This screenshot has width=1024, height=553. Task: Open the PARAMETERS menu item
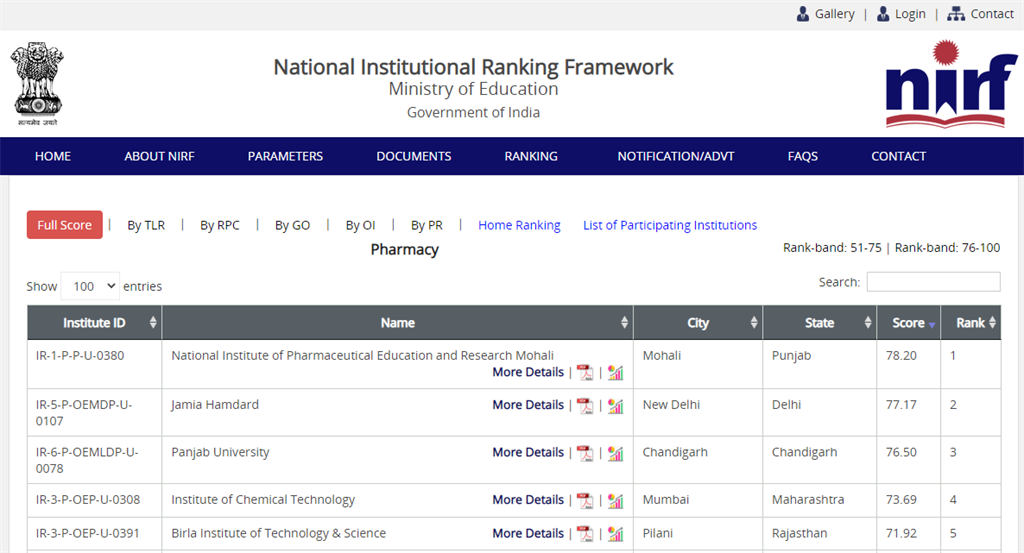[x=285, y=156]
